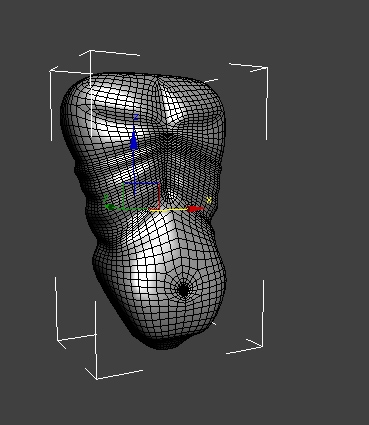
Task: Click the green X axis label
Action: [x=106, y=197]
